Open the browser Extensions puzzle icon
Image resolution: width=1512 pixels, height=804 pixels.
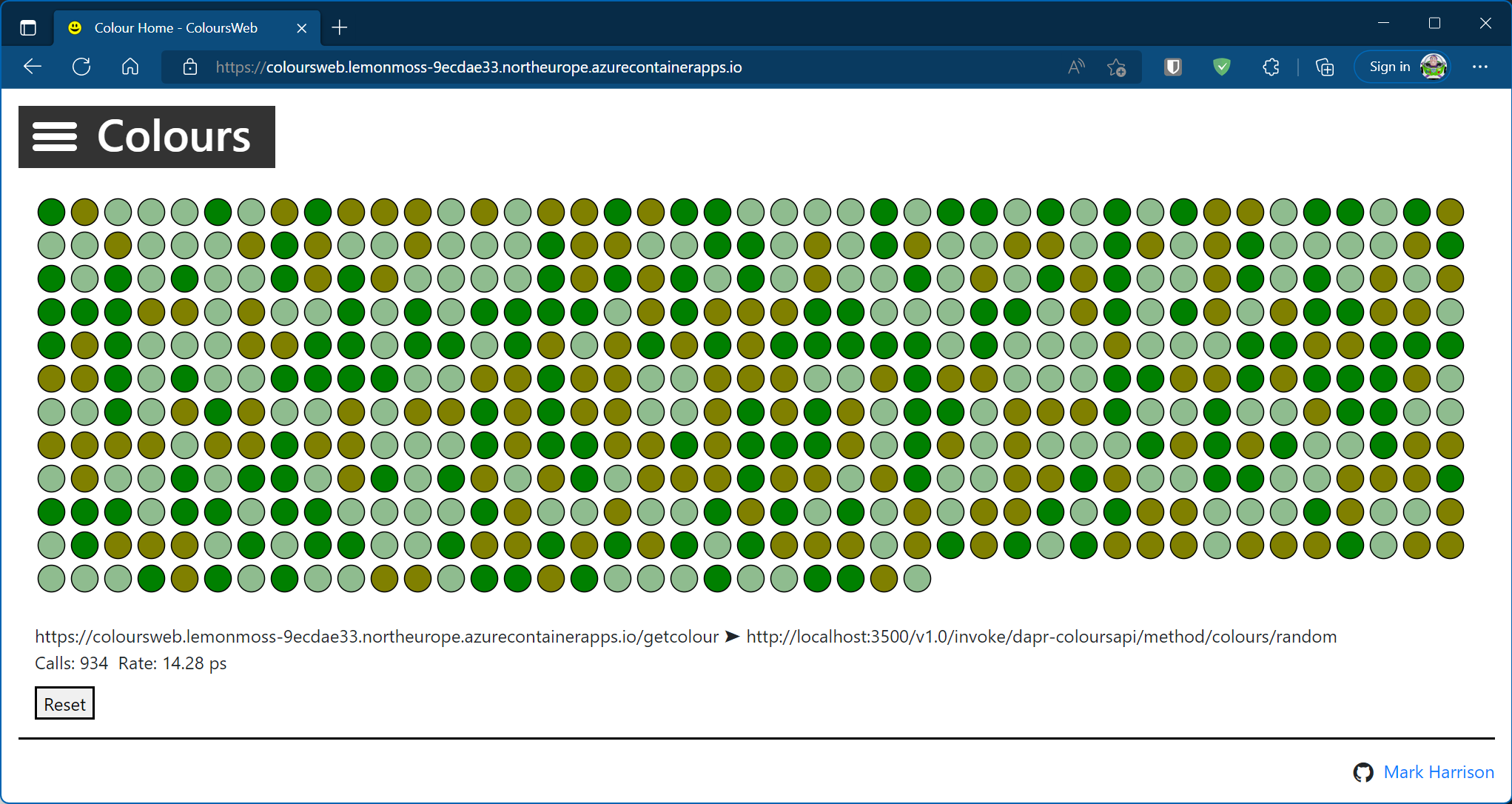pyautogui.click(x=1271, y=67)
